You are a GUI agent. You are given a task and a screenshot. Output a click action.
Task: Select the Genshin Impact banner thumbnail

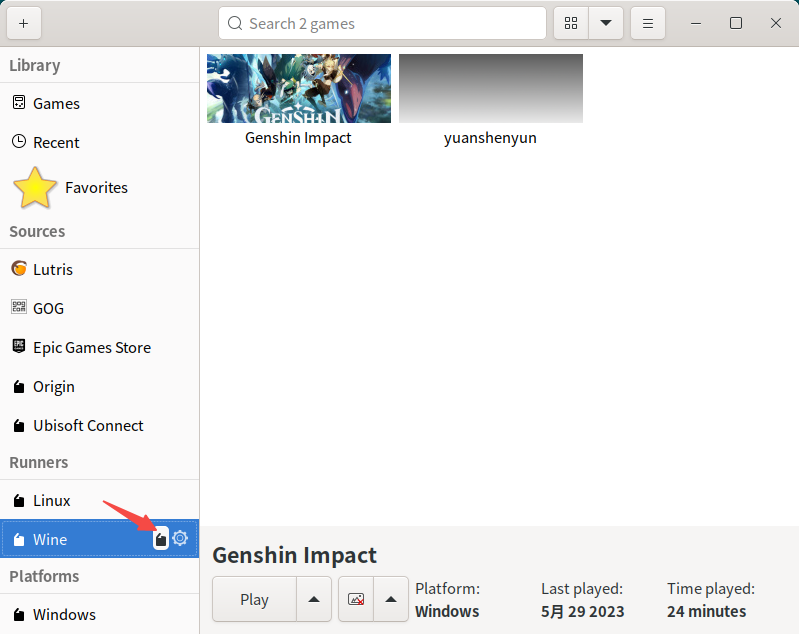pos(299,88)
